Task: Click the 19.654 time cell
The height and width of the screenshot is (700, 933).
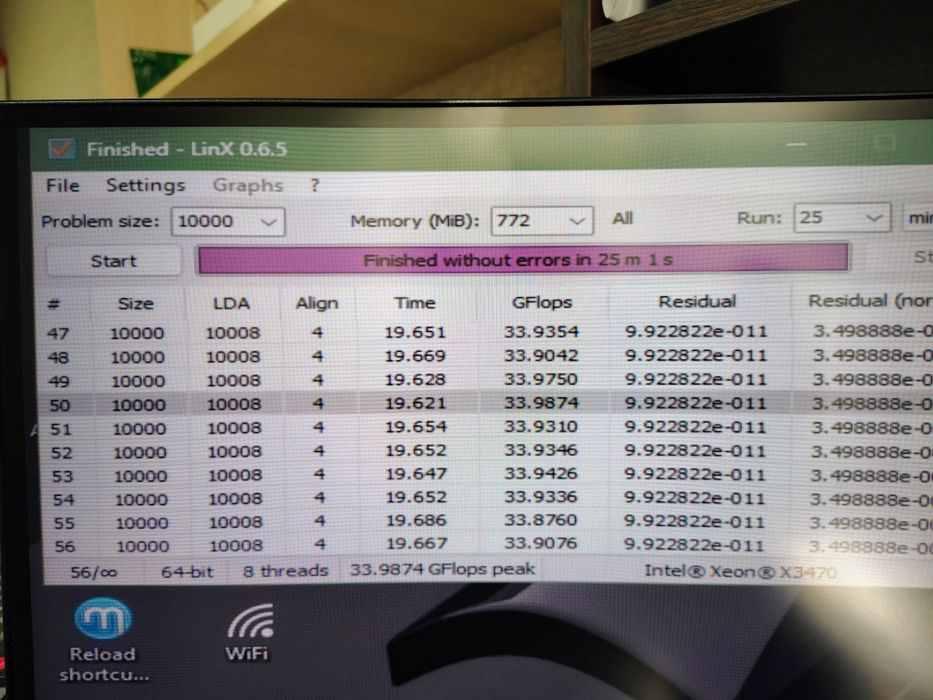Action: [415, 427]
